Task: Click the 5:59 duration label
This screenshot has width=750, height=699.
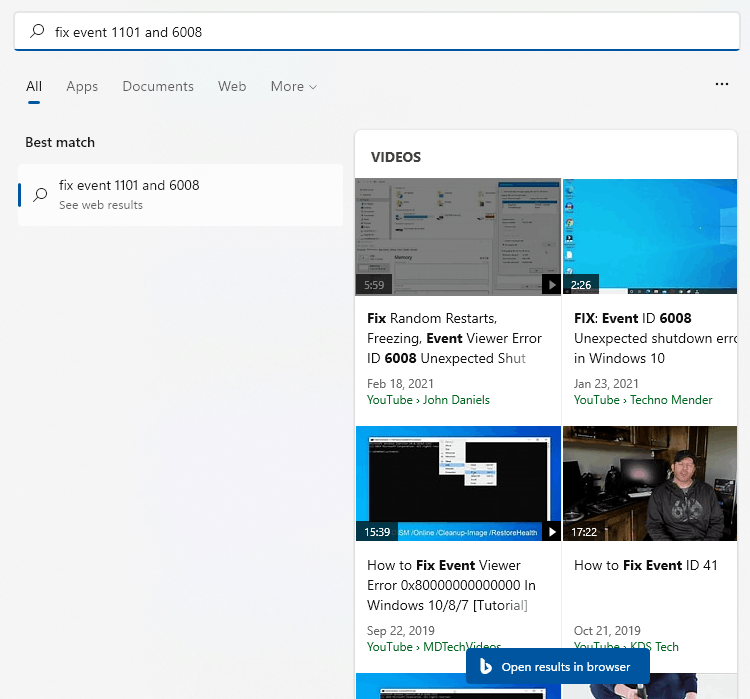Action: (x=374, y=285)
